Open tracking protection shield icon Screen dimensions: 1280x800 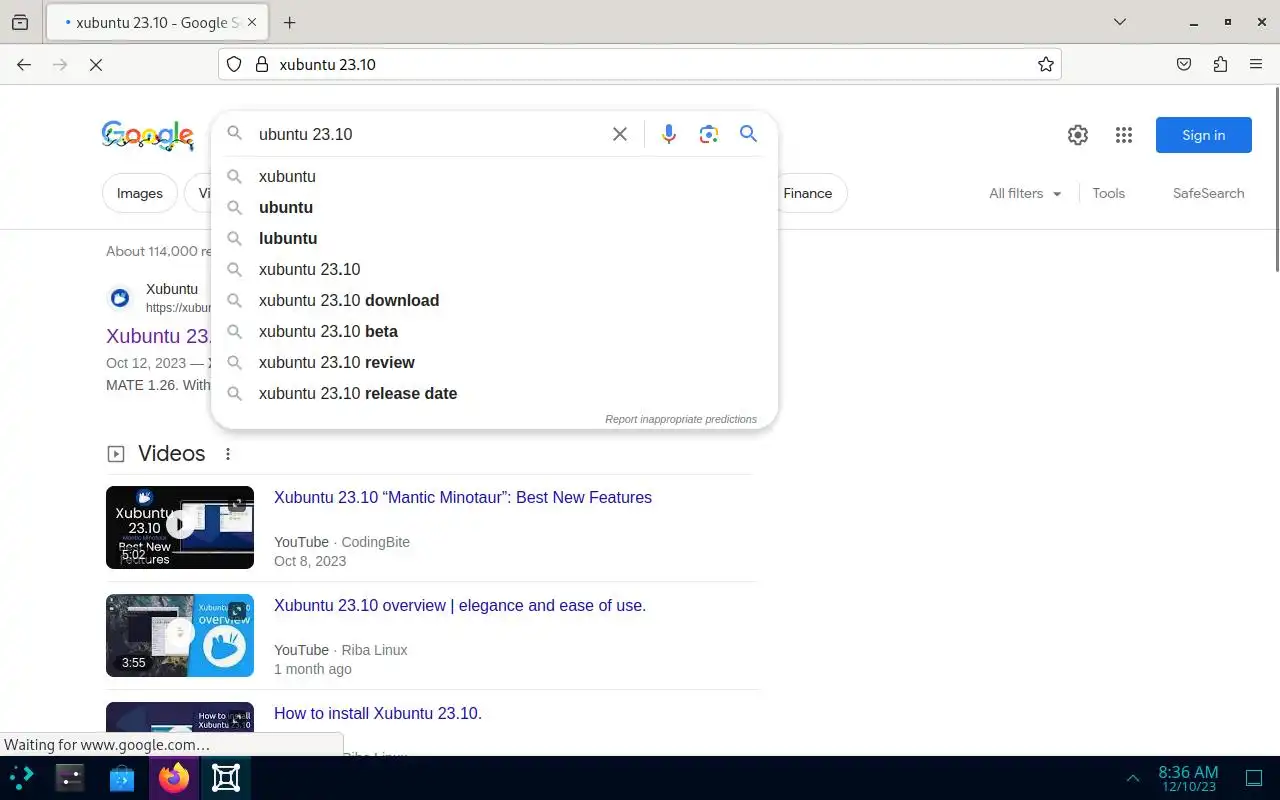point(234,64)
